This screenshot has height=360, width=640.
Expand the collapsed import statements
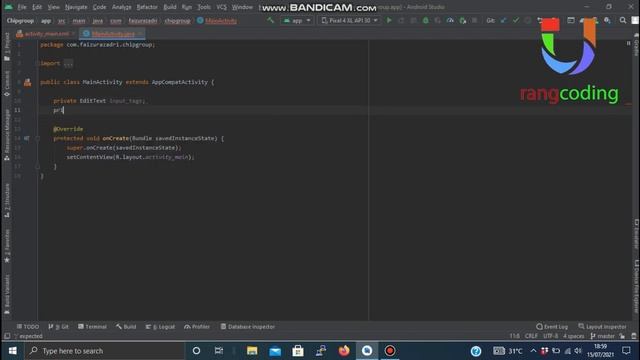[x=68, y=64]
